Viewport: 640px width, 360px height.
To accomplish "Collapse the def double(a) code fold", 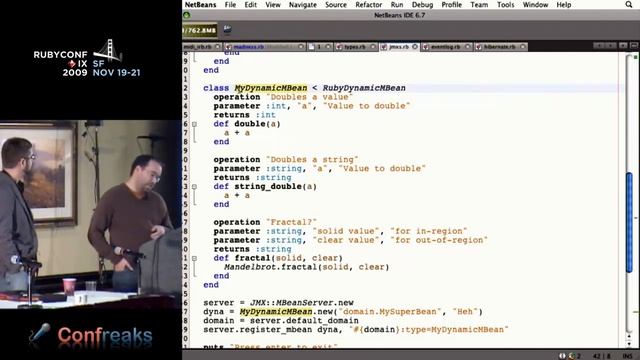I will click(194, 124).
